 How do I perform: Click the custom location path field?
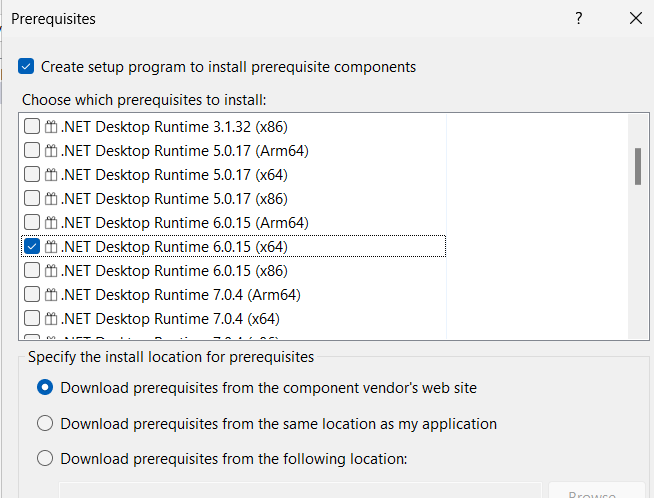click(300, 492)
